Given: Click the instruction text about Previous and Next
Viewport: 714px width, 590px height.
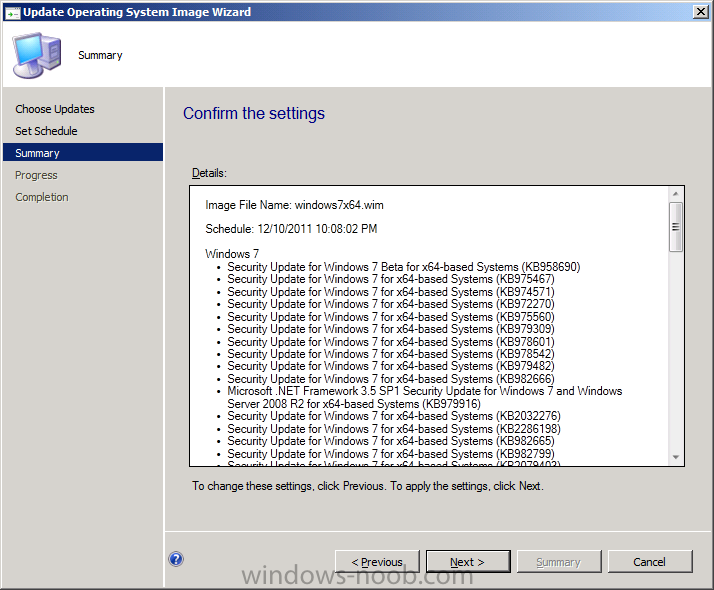Looking at the screenshot, I should [367, 486].
